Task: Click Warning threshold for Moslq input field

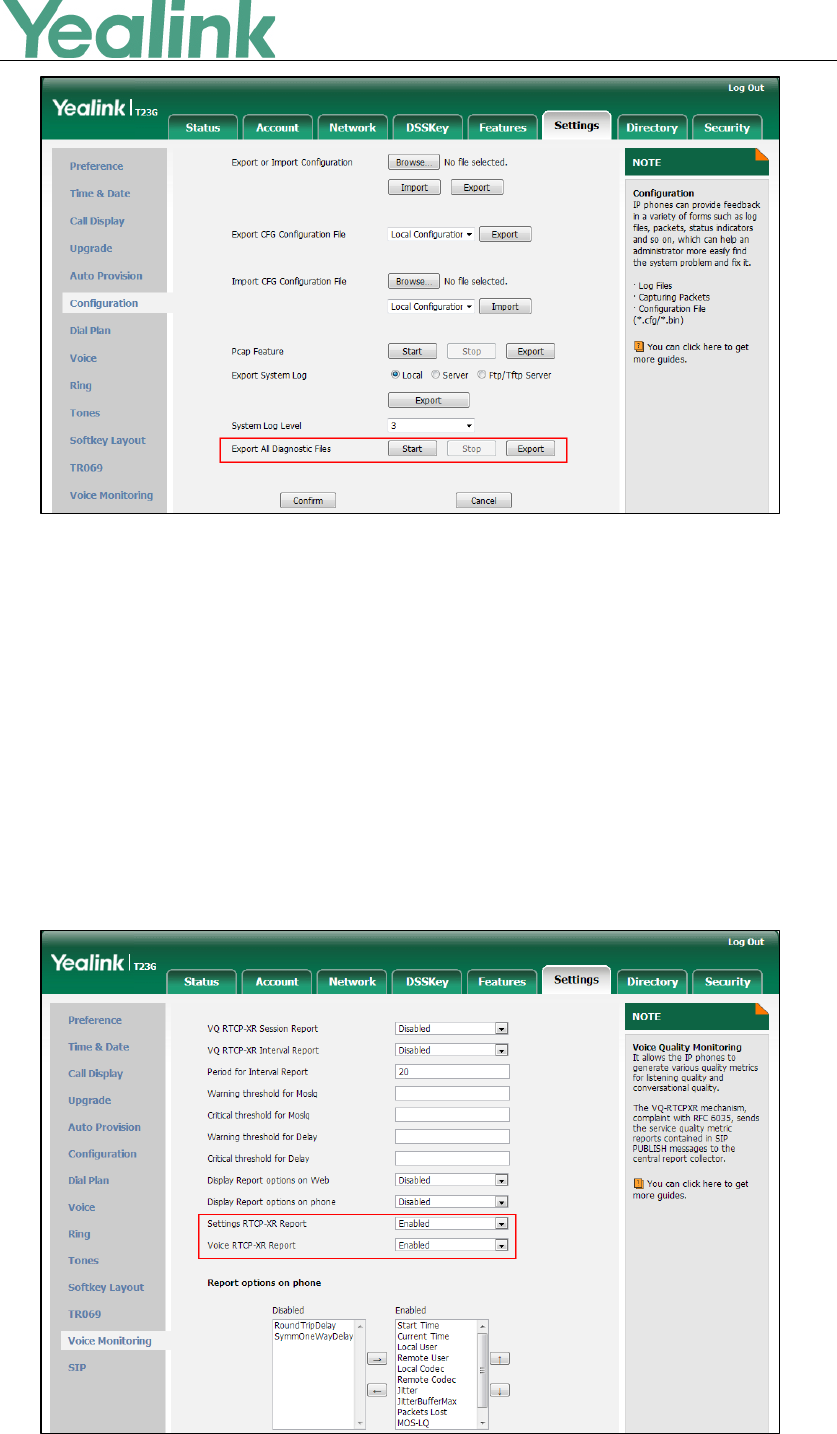Action: tap(452, 1093)
